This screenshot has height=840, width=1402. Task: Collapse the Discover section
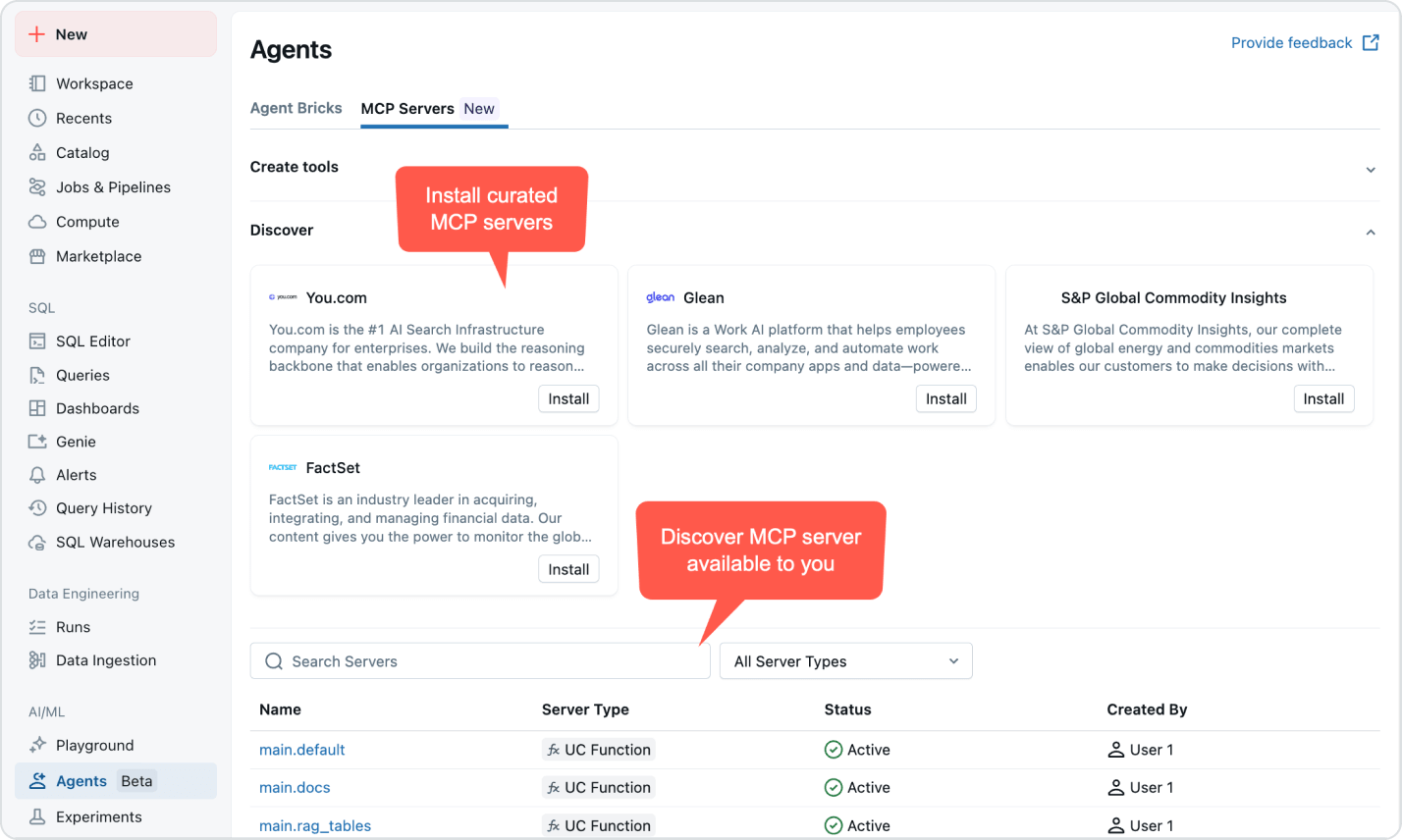click(1371, 232)
